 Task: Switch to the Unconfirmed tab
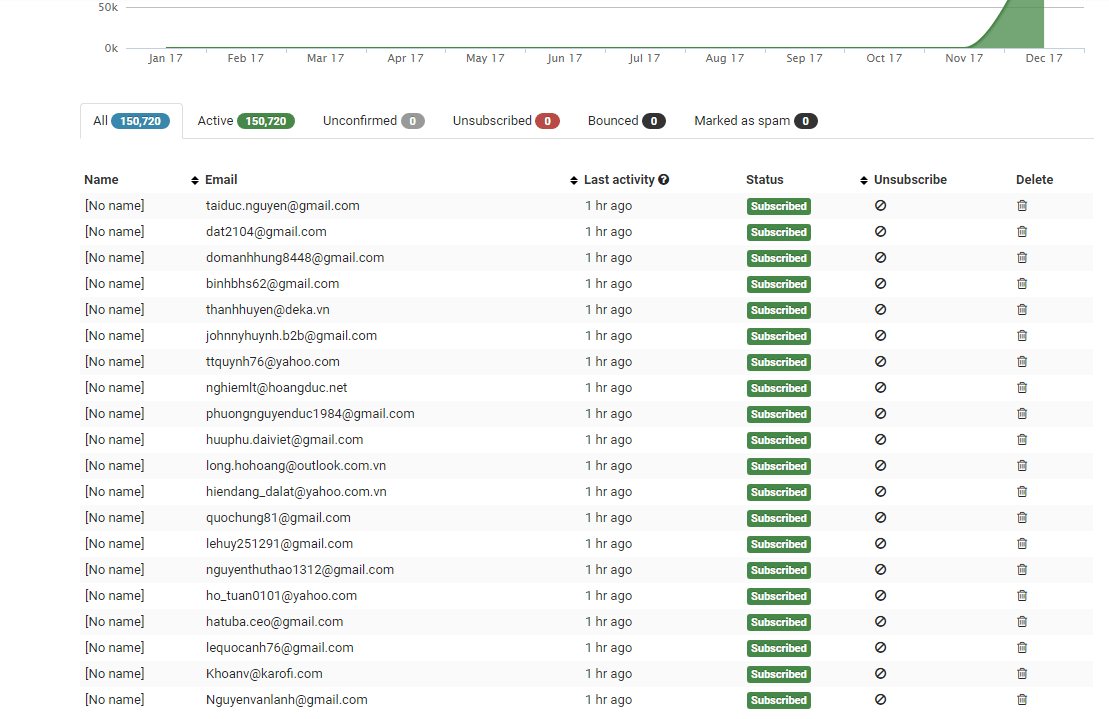point(373,121)
